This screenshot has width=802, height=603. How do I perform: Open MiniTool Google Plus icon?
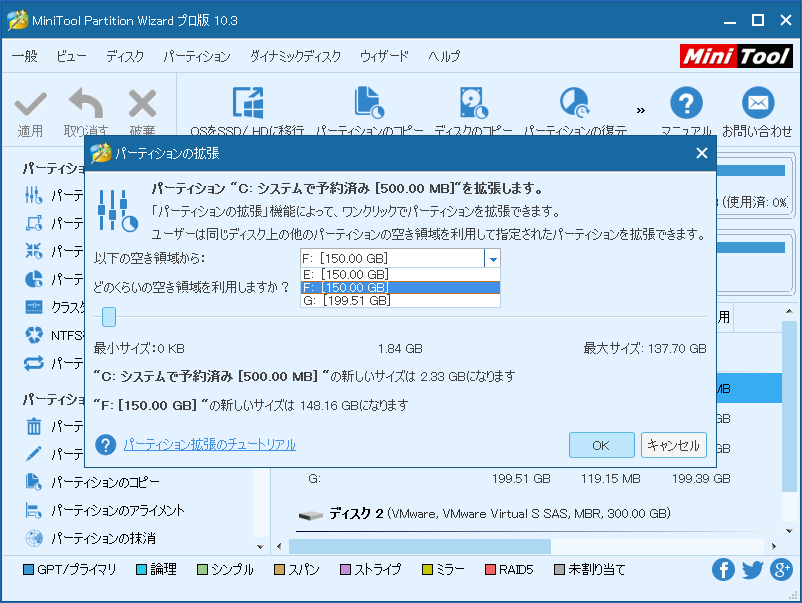tap(782, 570)
